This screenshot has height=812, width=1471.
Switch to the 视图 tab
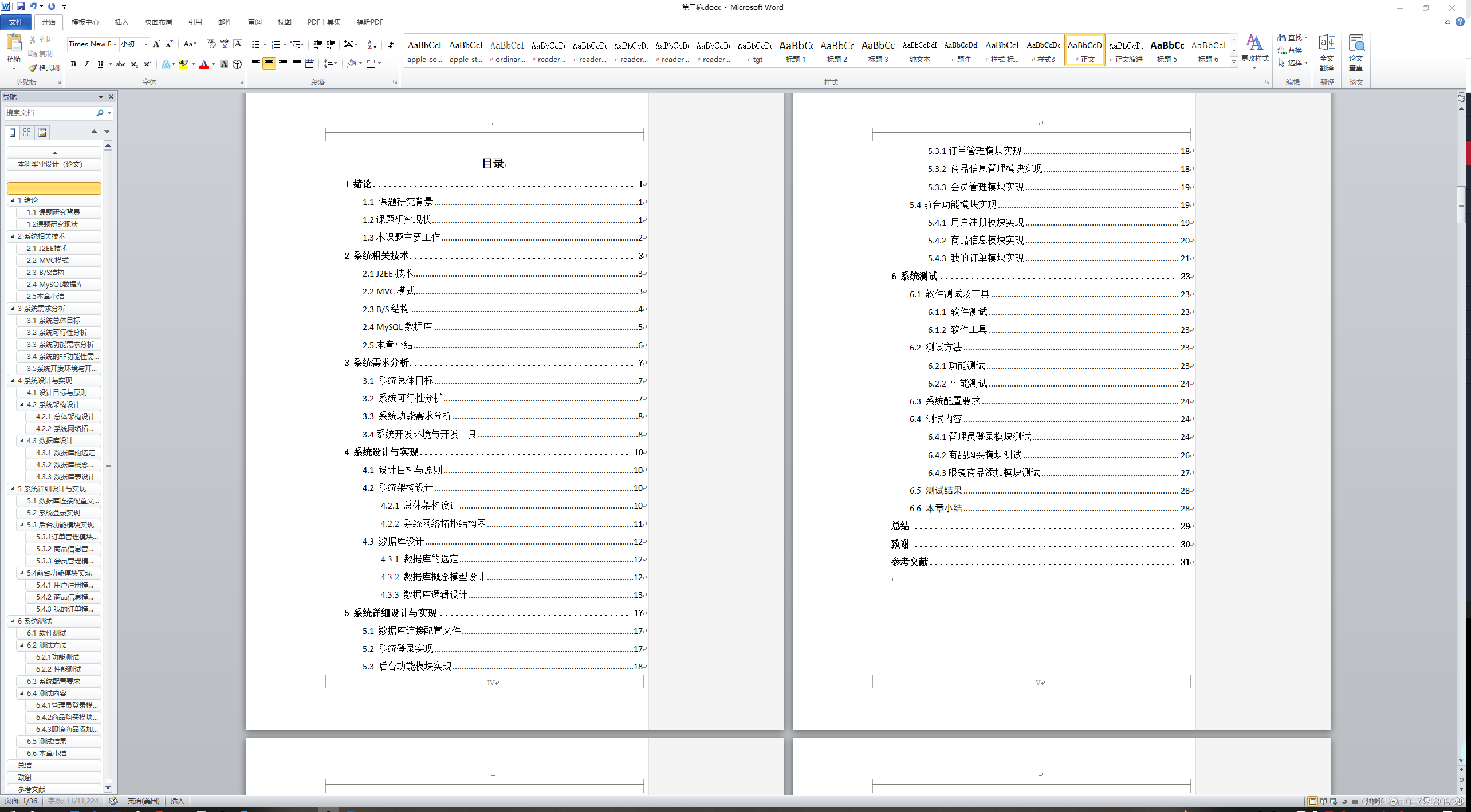(284, 22)
